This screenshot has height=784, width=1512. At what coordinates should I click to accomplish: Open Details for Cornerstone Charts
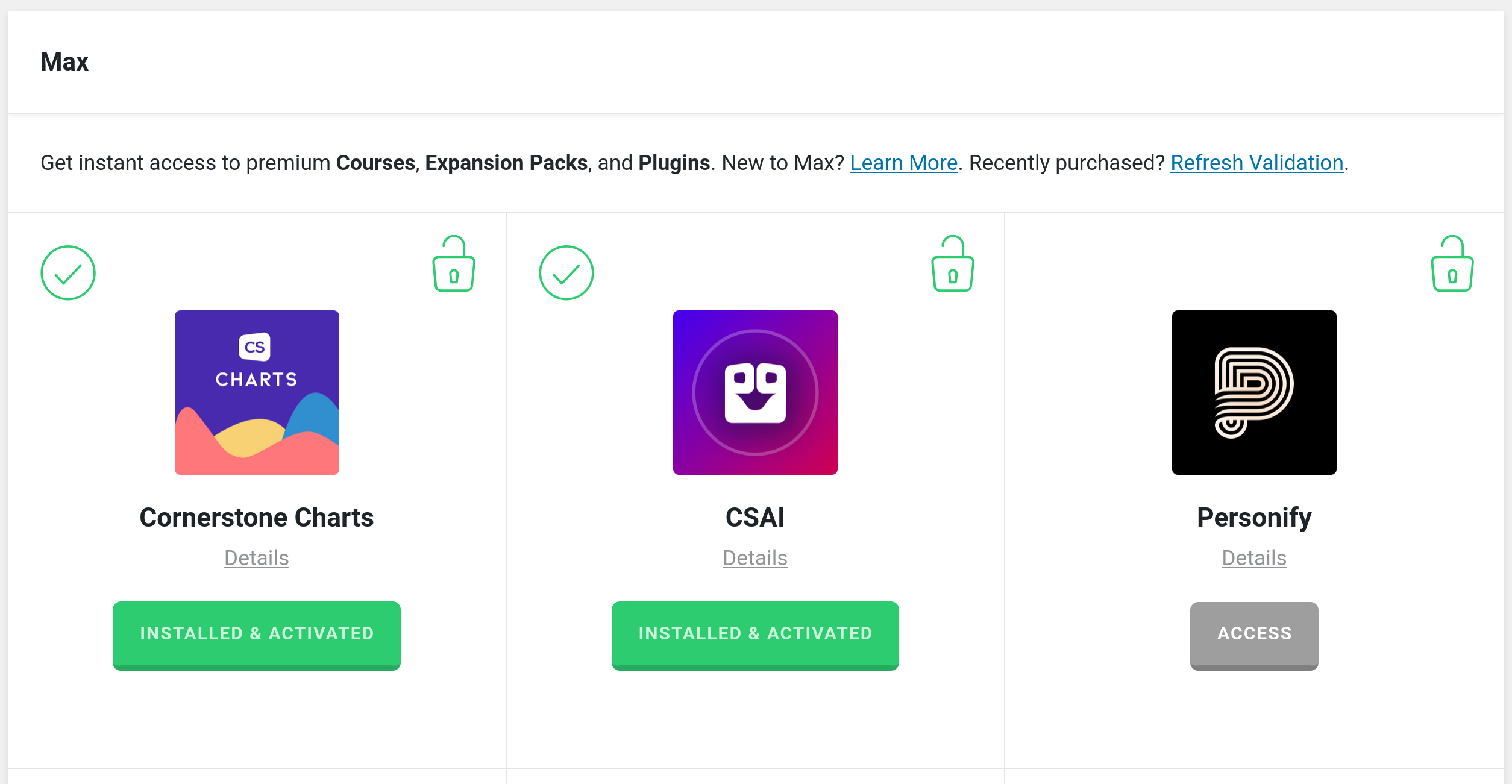[x=257, y=558]
